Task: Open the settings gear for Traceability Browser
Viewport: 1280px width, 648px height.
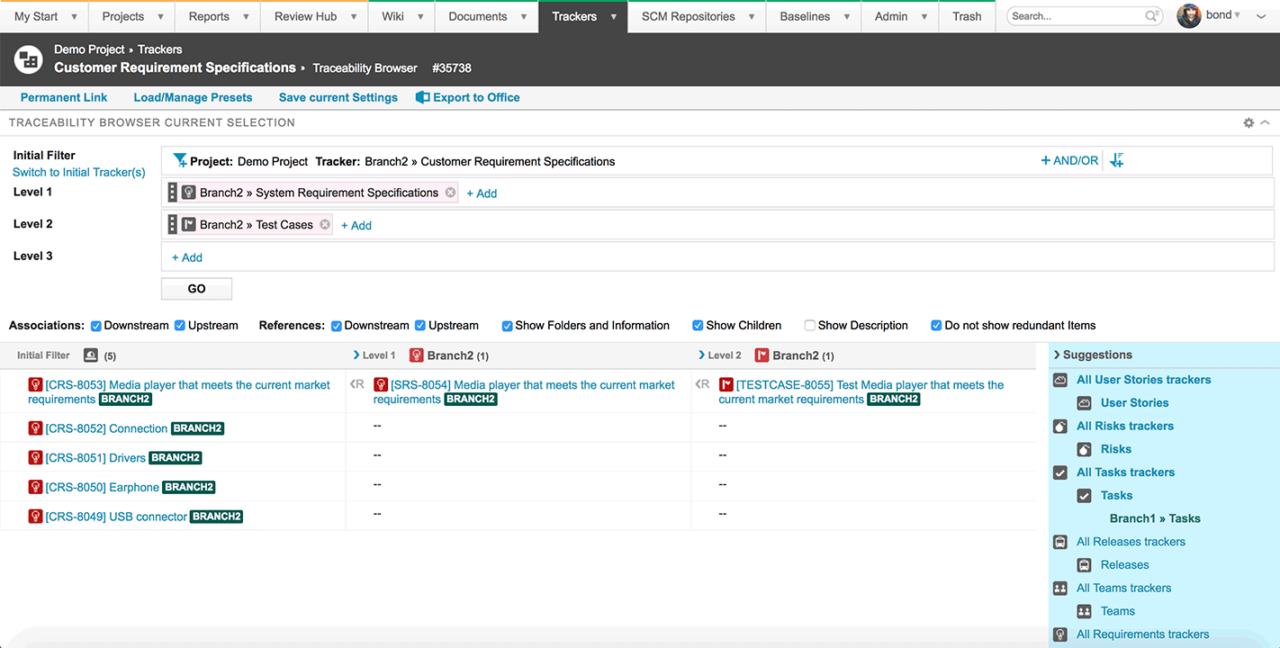Action: click(1247, 122)
